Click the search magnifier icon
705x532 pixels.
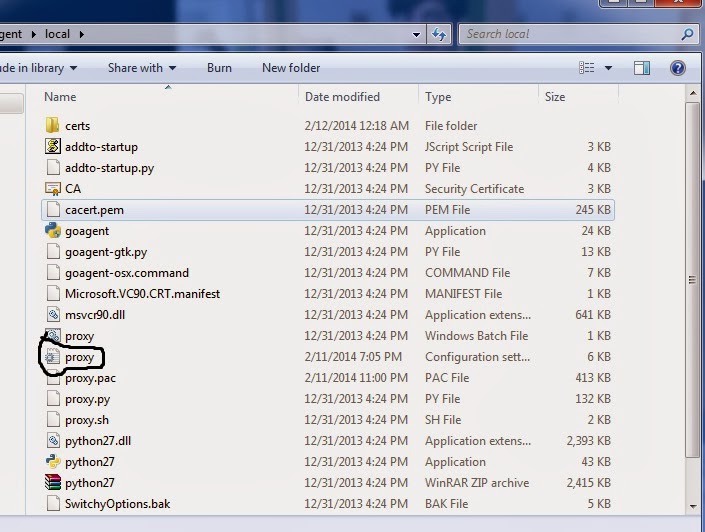click(687, 34)
